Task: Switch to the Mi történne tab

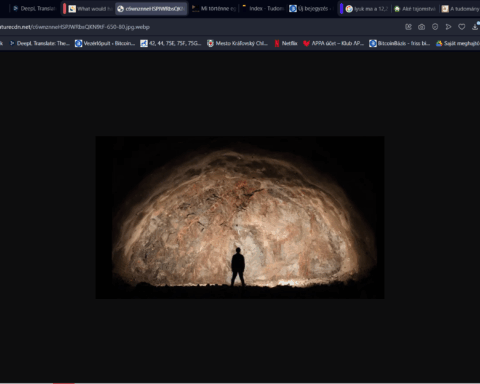Action: point(214,9)
